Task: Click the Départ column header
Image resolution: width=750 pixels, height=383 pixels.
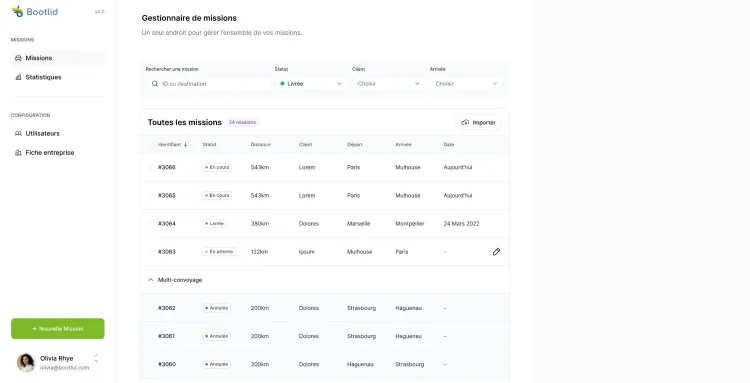Action: pos(354,144)
